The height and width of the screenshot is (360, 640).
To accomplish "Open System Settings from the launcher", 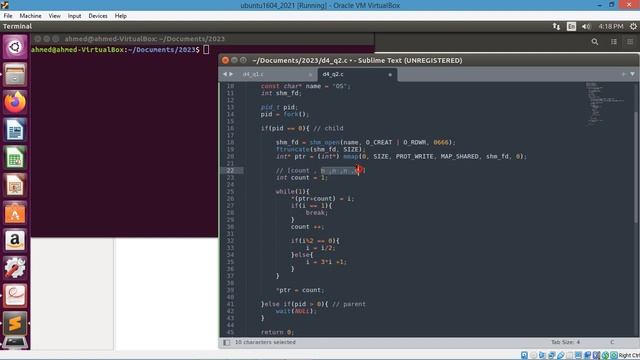I will coord(15,269).
